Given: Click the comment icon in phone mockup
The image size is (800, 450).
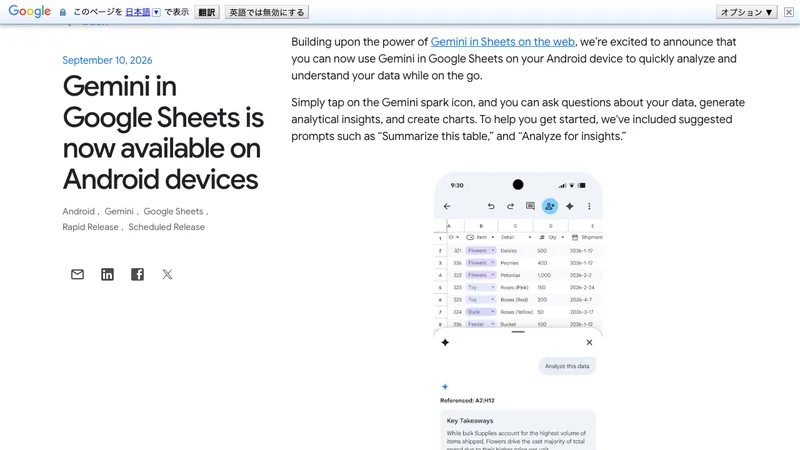Looking at the screenshot, I should point(530,206).
